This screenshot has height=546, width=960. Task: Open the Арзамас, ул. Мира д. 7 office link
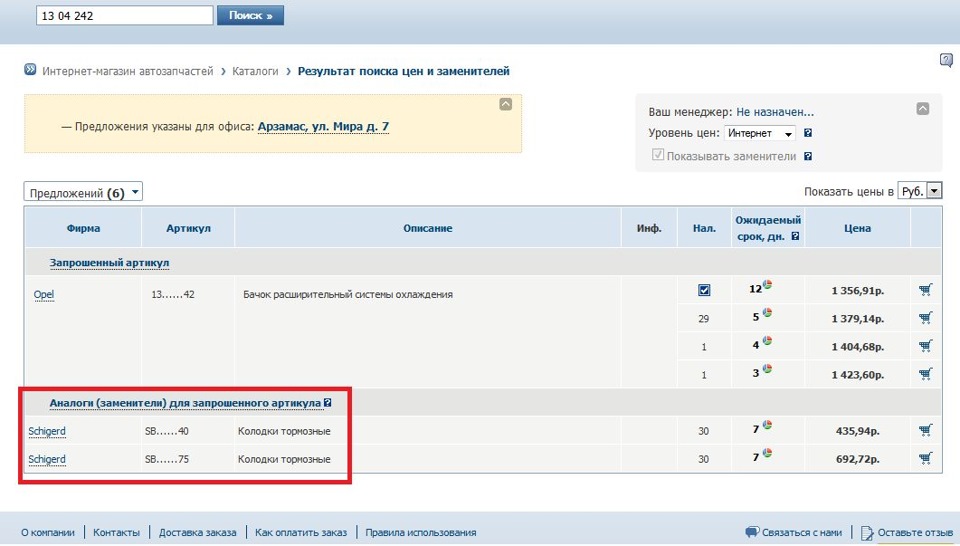point(323,127)
